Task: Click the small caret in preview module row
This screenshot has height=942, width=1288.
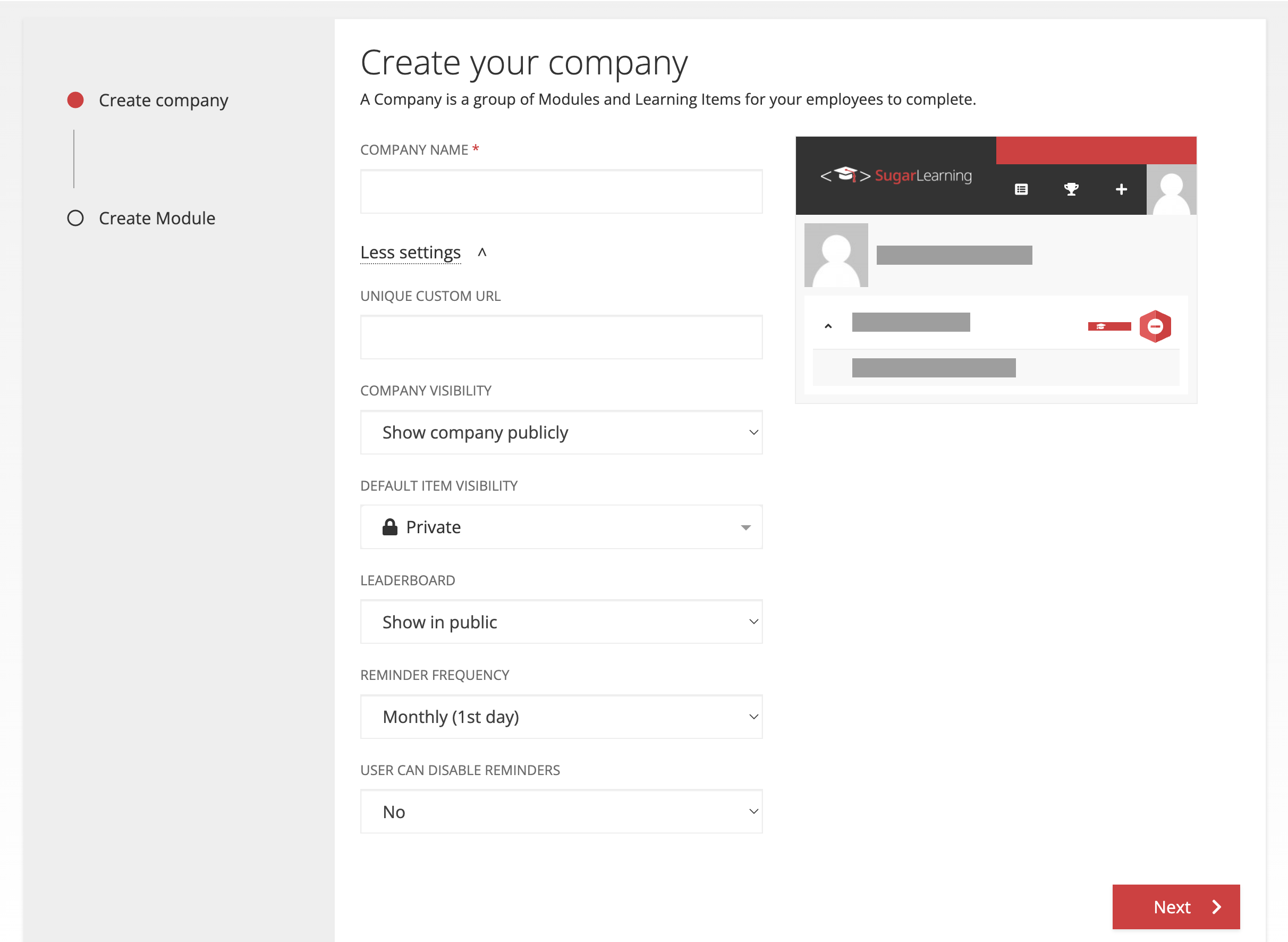Action: [x=828, y=326]
